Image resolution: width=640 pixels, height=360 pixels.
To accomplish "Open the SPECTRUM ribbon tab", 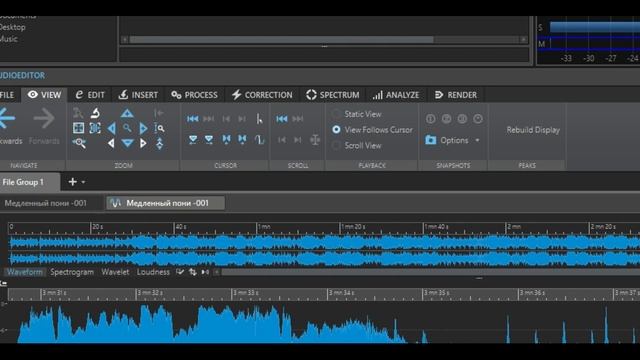I will [x=333, y=95].
